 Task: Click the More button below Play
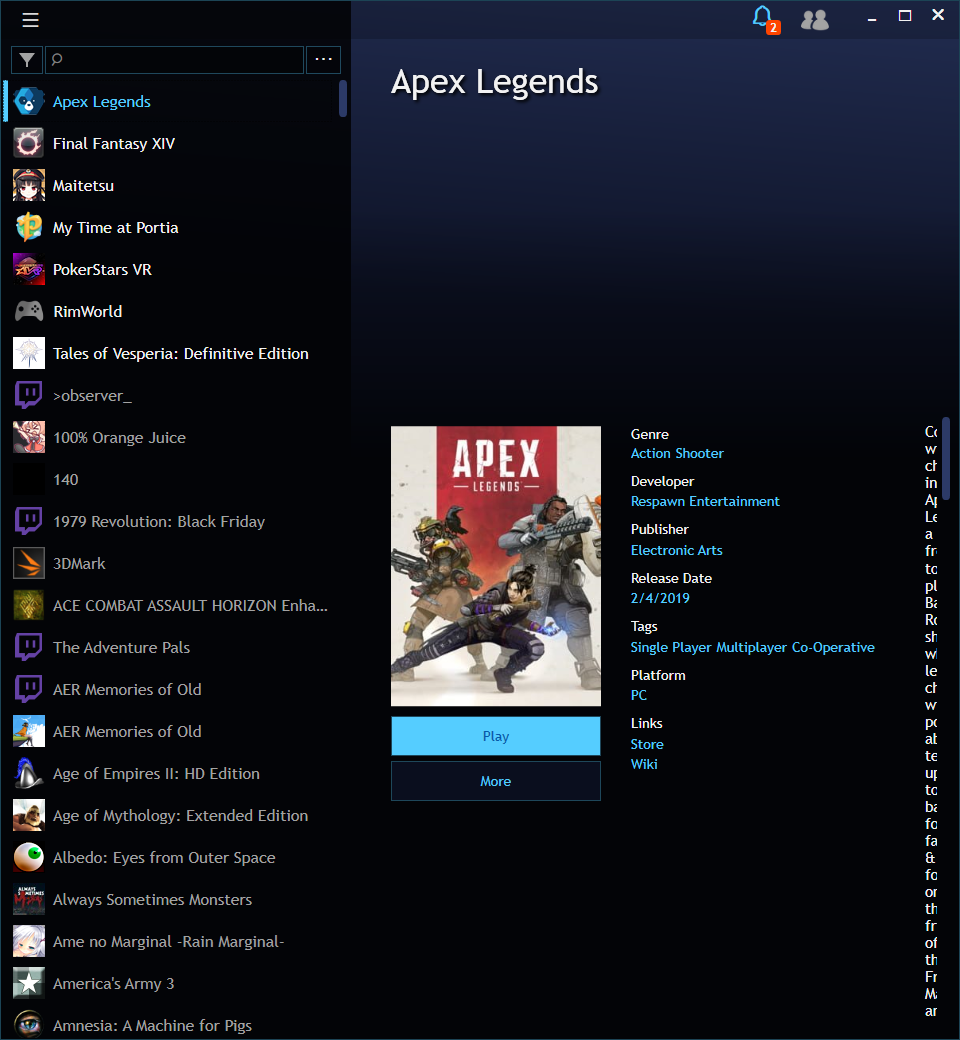coord(495,781)
